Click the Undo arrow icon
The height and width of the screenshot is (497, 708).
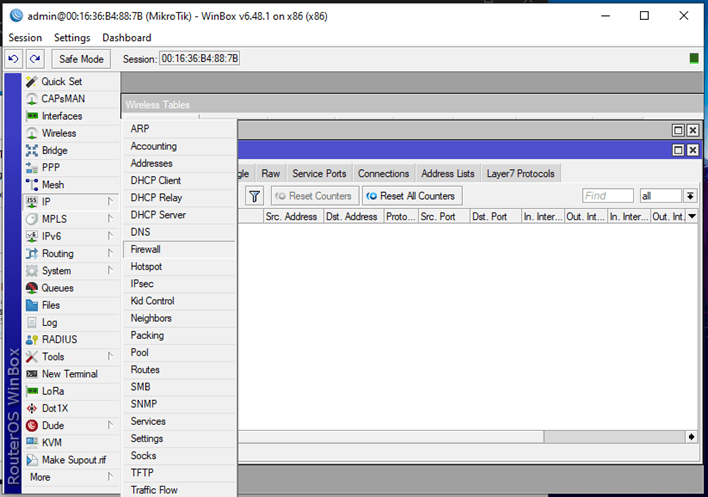pos(13,59)
